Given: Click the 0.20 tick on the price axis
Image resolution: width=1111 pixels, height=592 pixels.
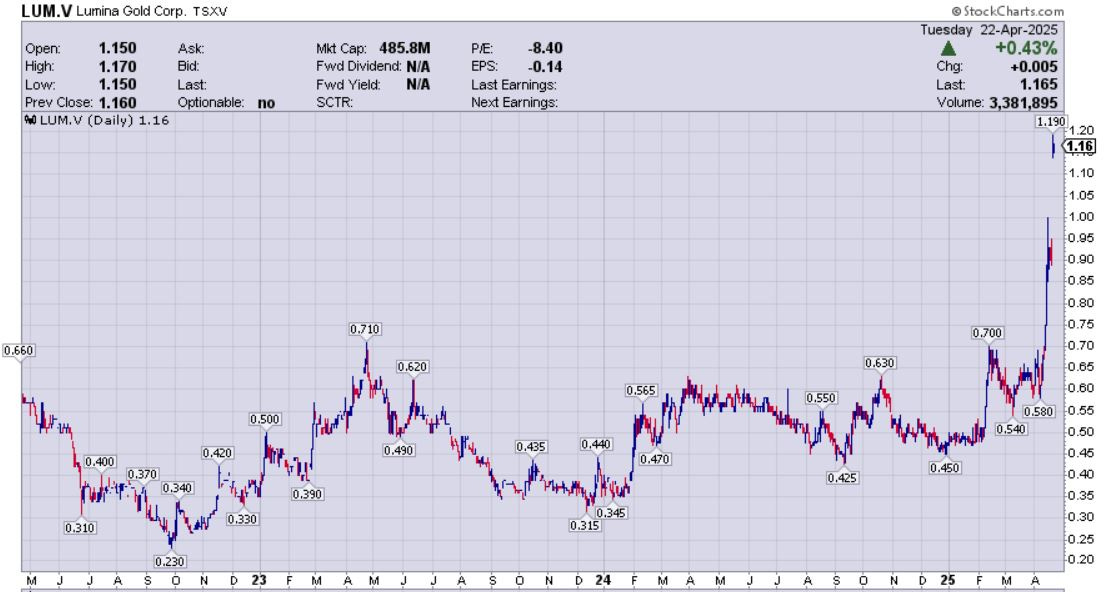Looking at the screenshot, I should pyautogui.click(x=1081, y=559).
